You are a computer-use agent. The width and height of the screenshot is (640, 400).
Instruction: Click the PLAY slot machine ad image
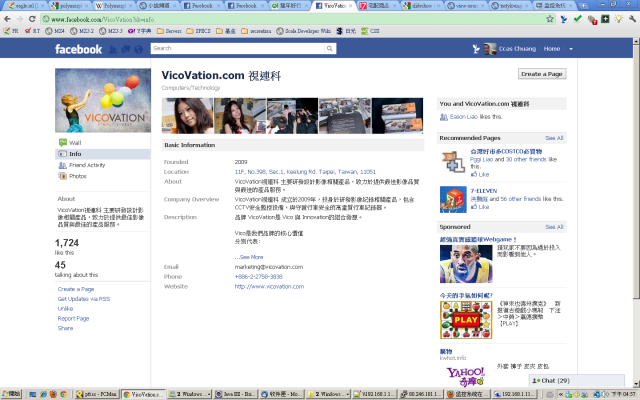coord(466,320)
